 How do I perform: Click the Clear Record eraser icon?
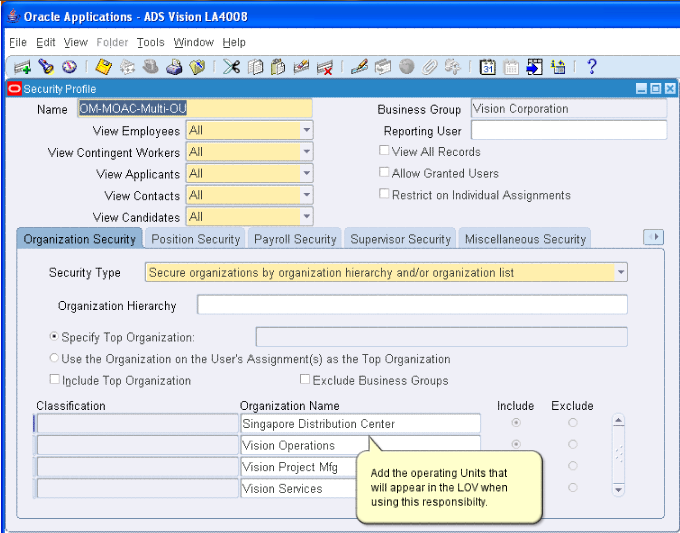(301, 67)
